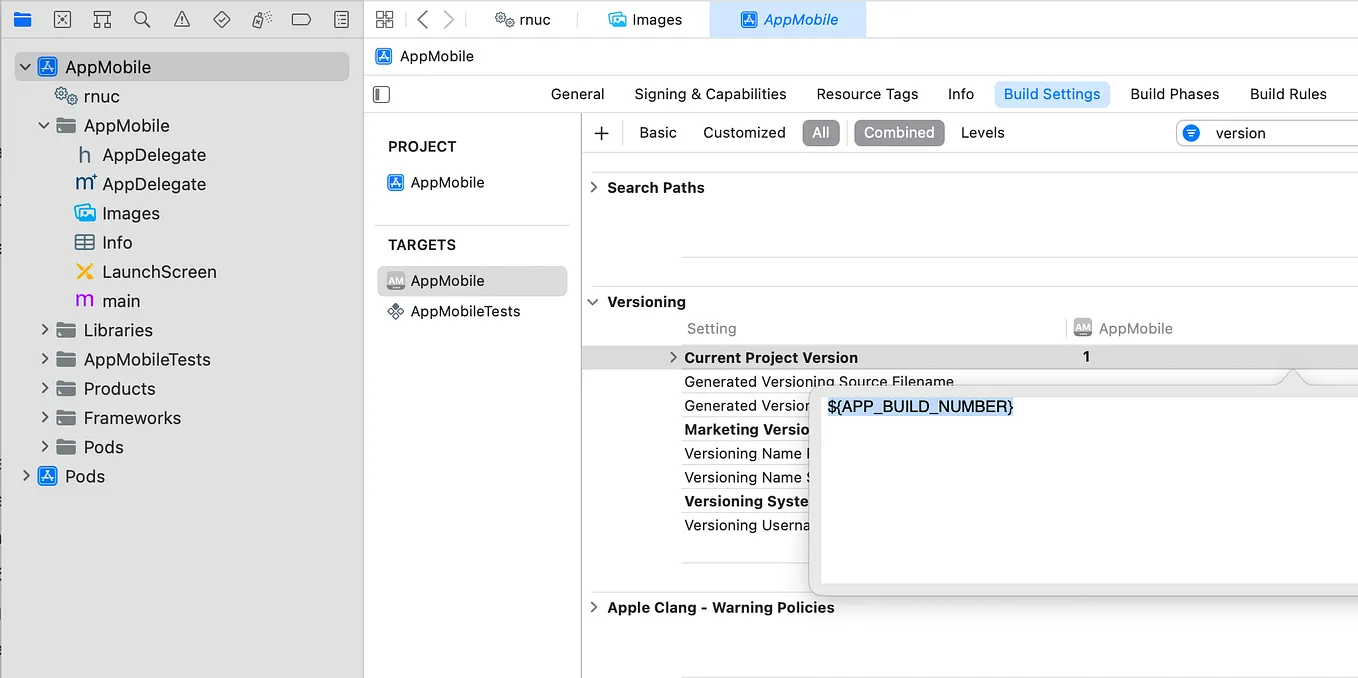The height and width of the screenshot is (678, 1358).
Task: Open the Breakpoint navigator icon
Action: tap(301, 19)
